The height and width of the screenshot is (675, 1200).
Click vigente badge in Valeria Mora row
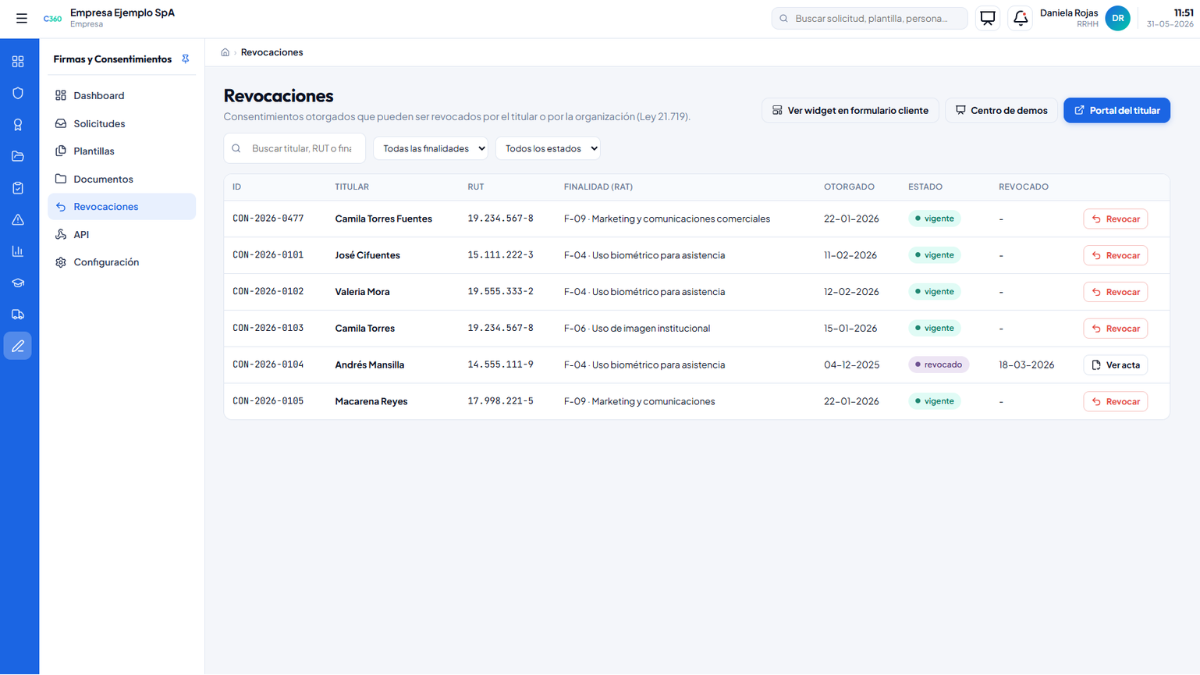click(934, 292)
